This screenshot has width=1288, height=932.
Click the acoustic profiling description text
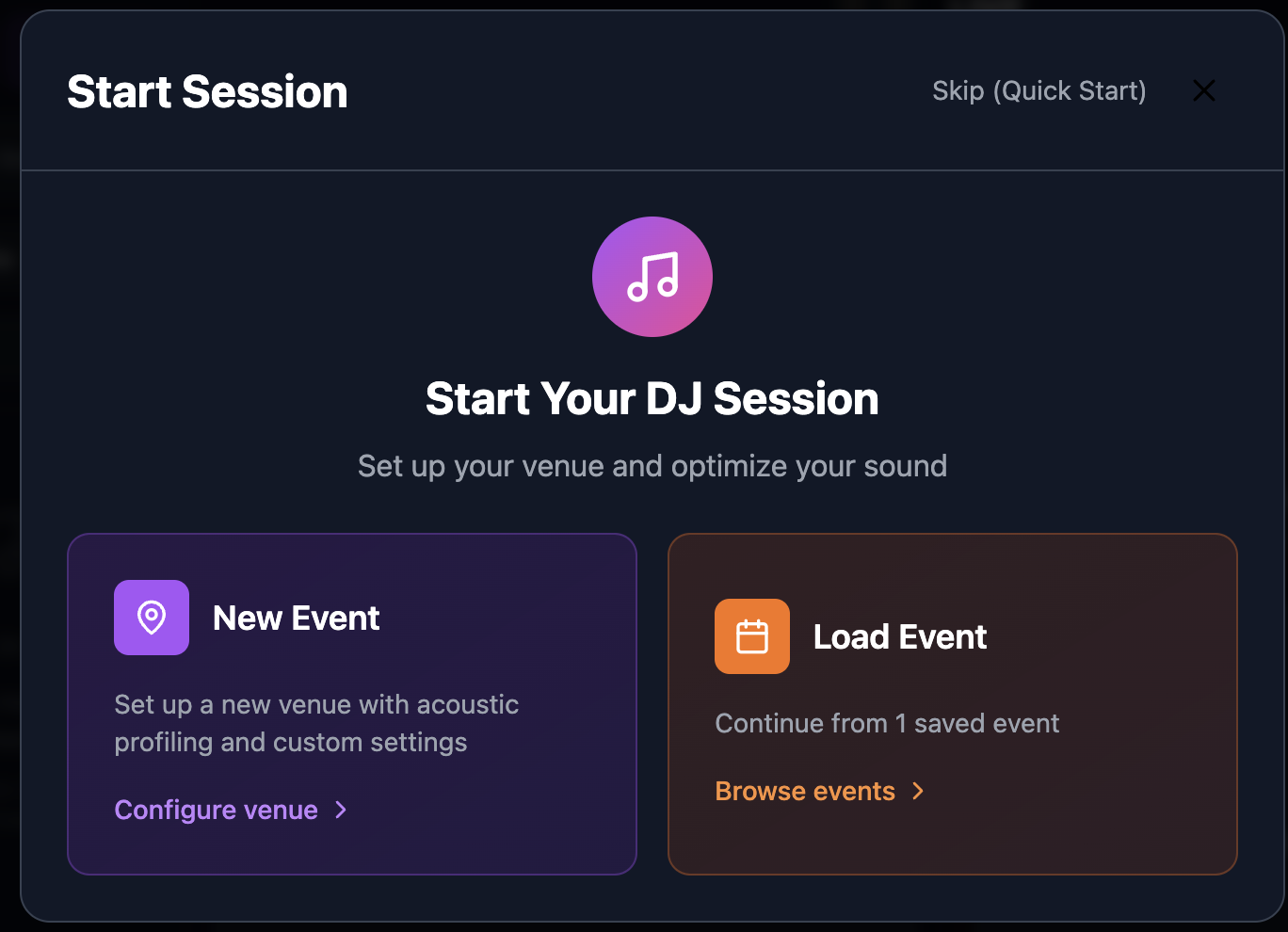(x=316, y=723)
